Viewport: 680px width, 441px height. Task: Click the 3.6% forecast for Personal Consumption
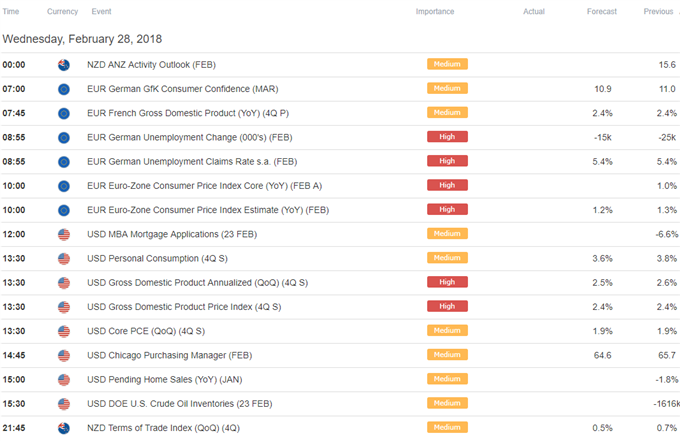click(x=603, y=259)
